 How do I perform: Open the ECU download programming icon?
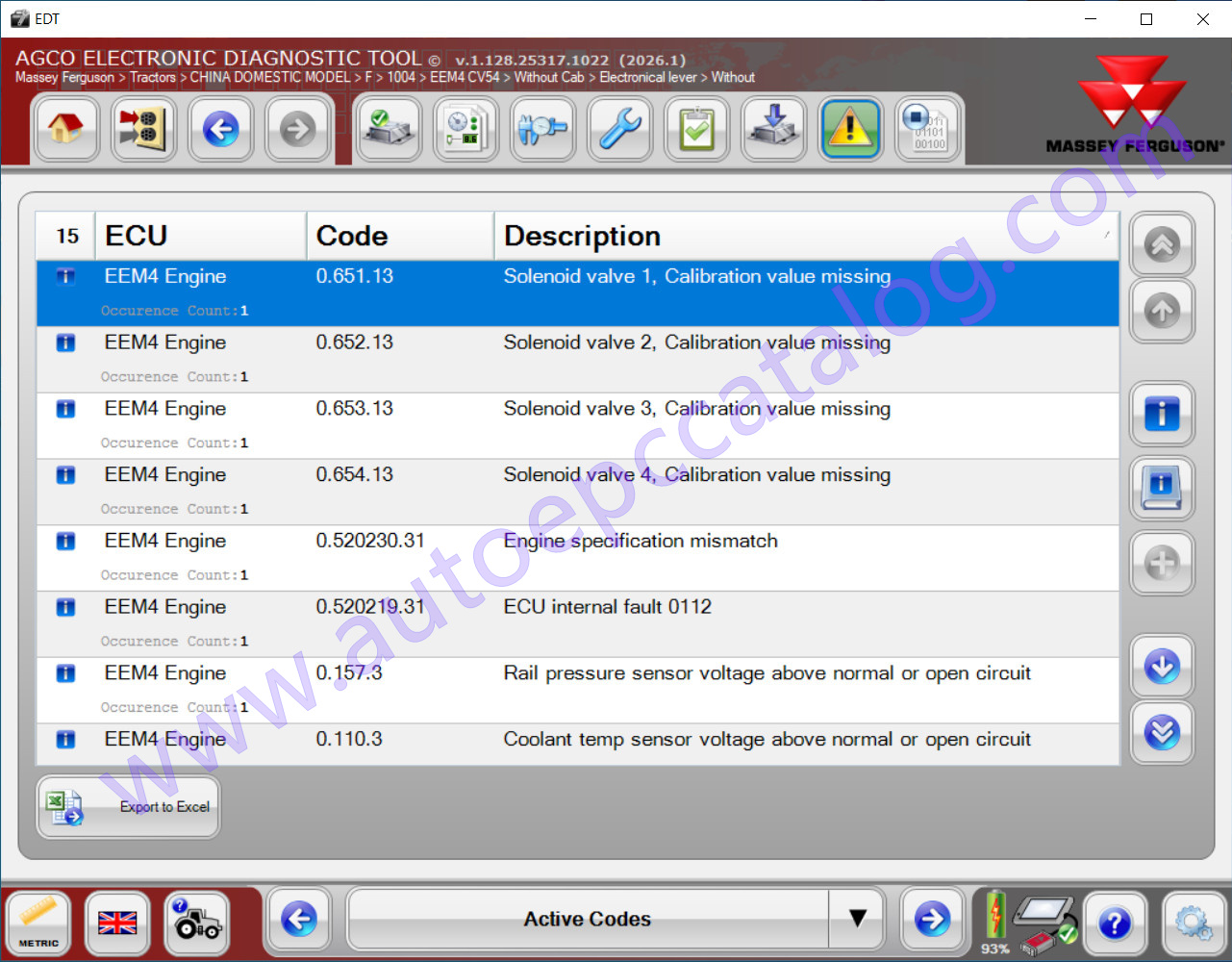[x=774, y=129]
